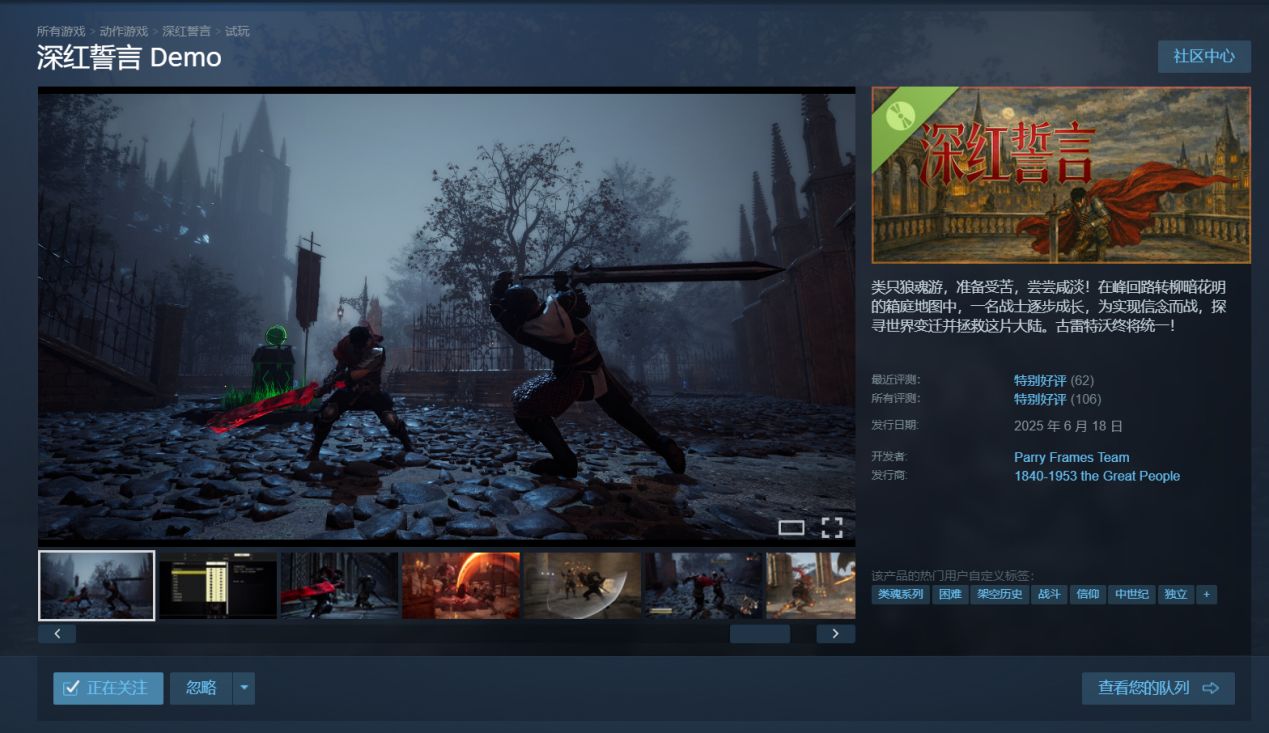Enter fullscreen via the expand icon
The width and height of the screenshot is (1269, 733).
(x=832, y=528)
